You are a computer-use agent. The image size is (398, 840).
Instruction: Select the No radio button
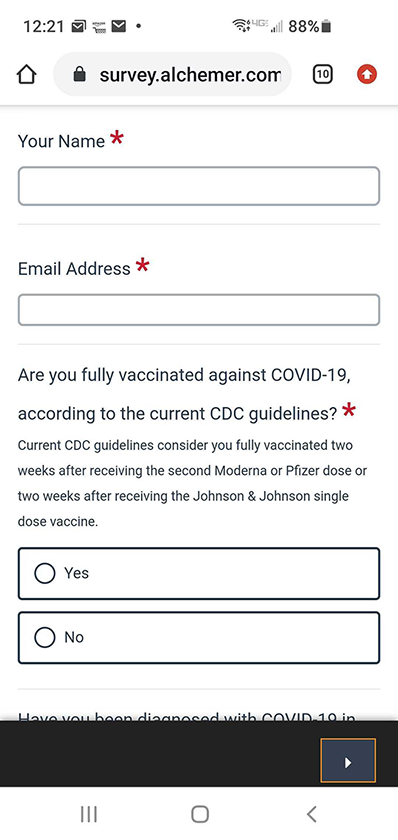[44, 638]
